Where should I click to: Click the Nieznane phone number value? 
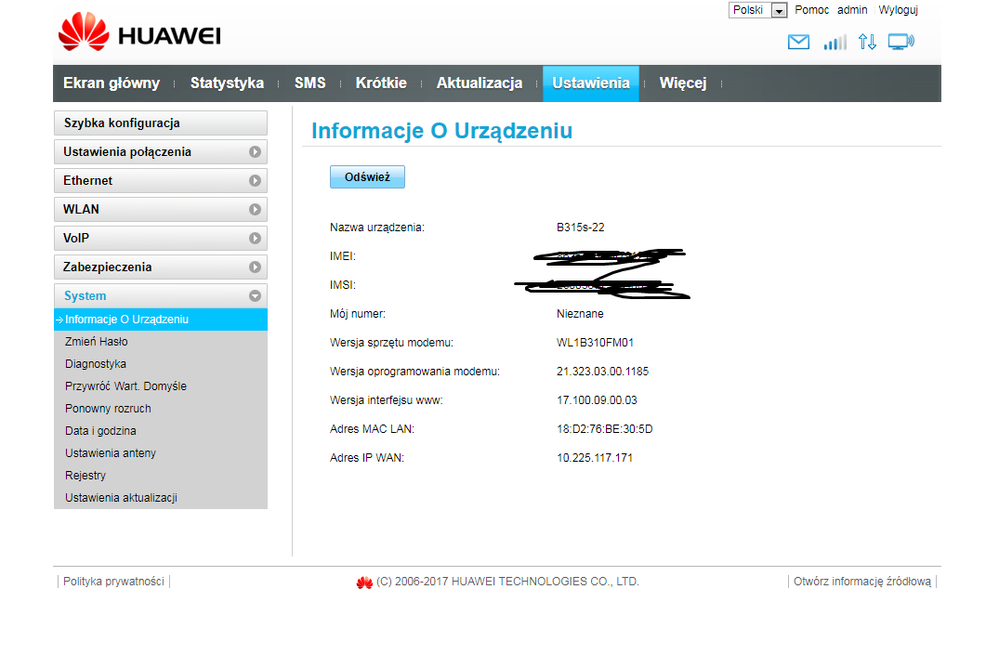click(x=580, y=314)
